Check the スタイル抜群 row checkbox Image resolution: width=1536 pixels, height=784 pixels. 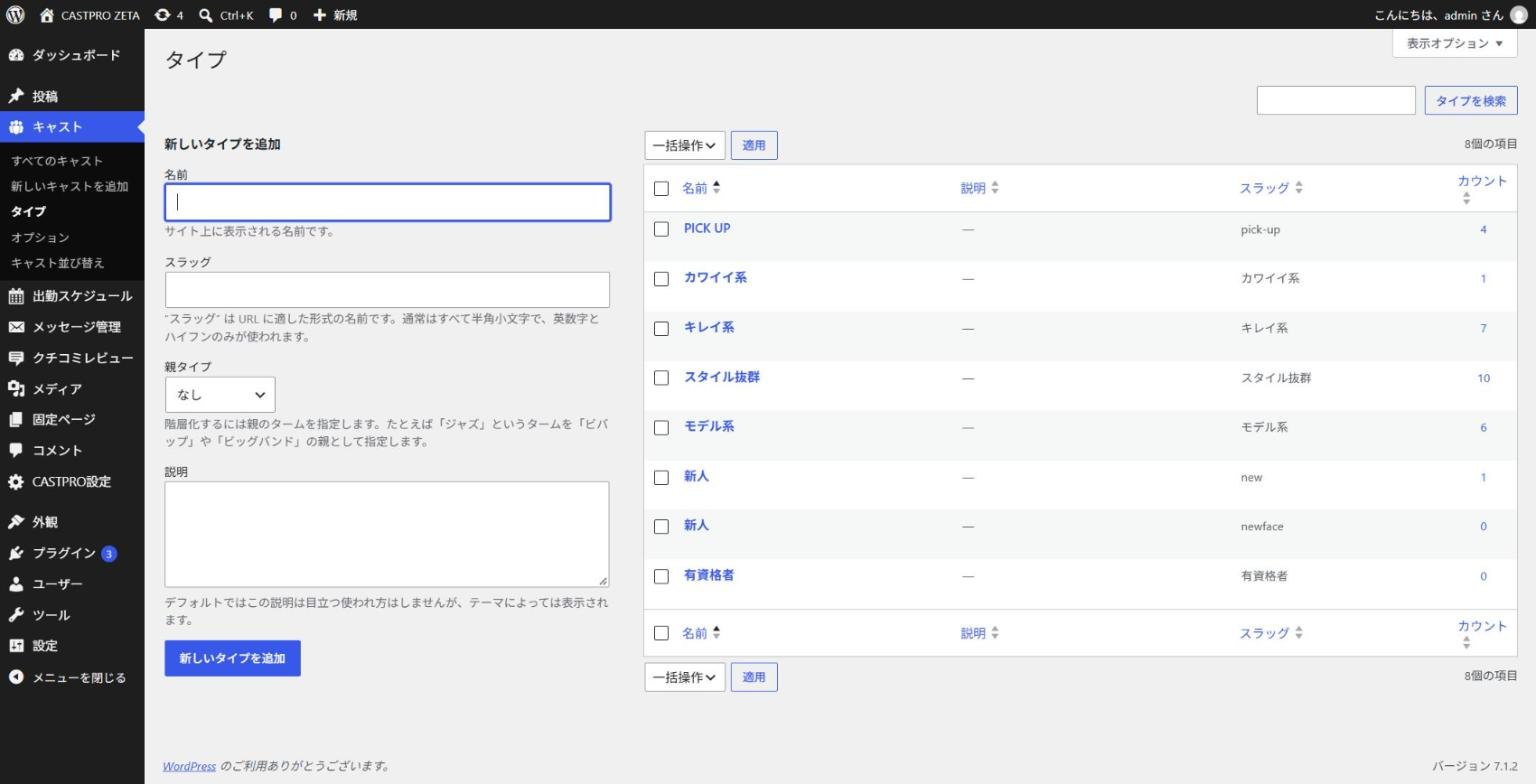(661, 378)
